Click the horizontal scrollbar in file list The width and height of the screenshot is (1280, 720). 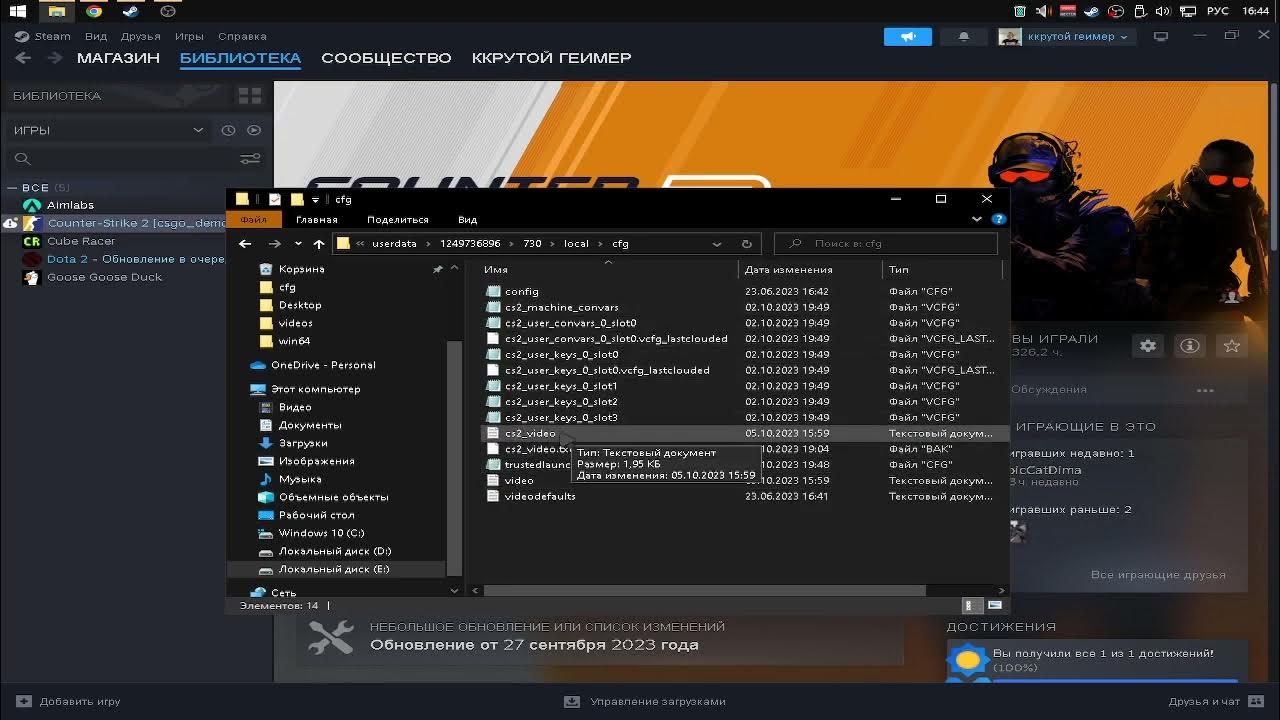click(x=705, y=591)
